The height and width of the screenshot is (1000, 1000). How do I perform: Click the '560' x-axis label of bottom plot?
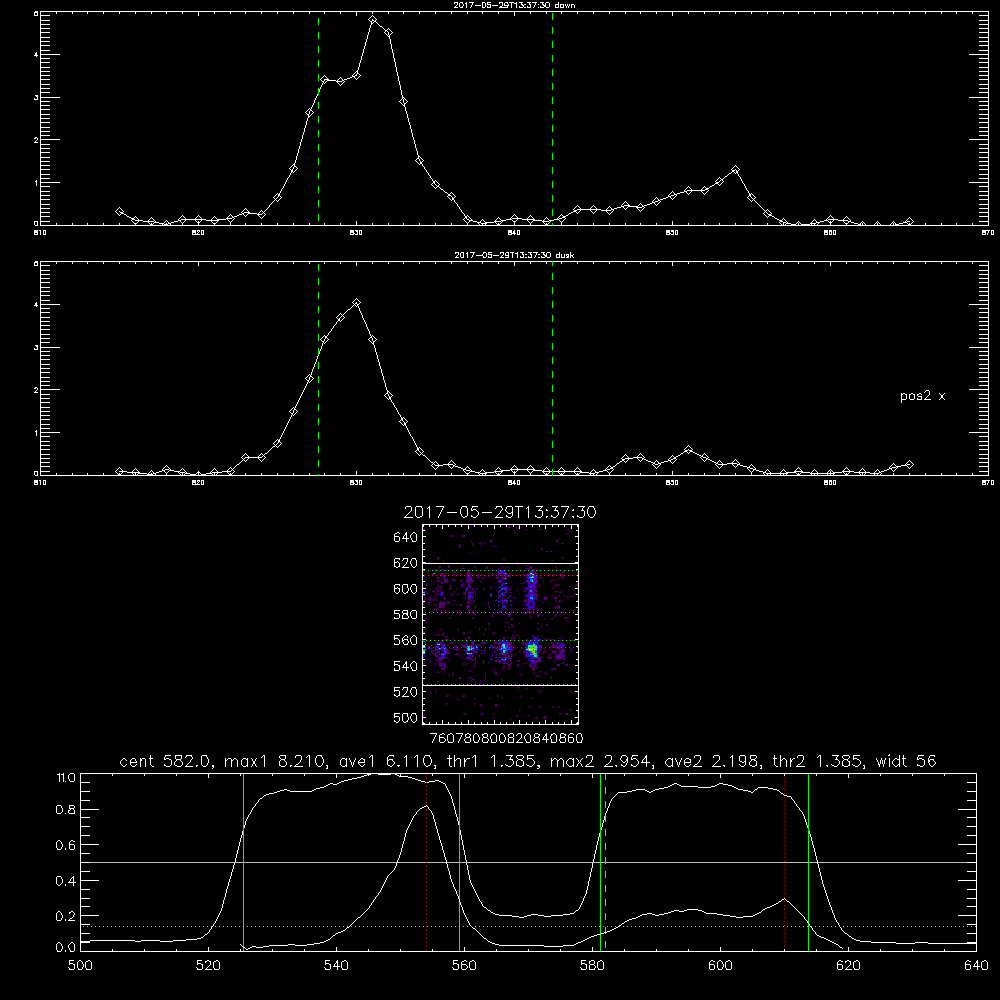pos(464,966)
